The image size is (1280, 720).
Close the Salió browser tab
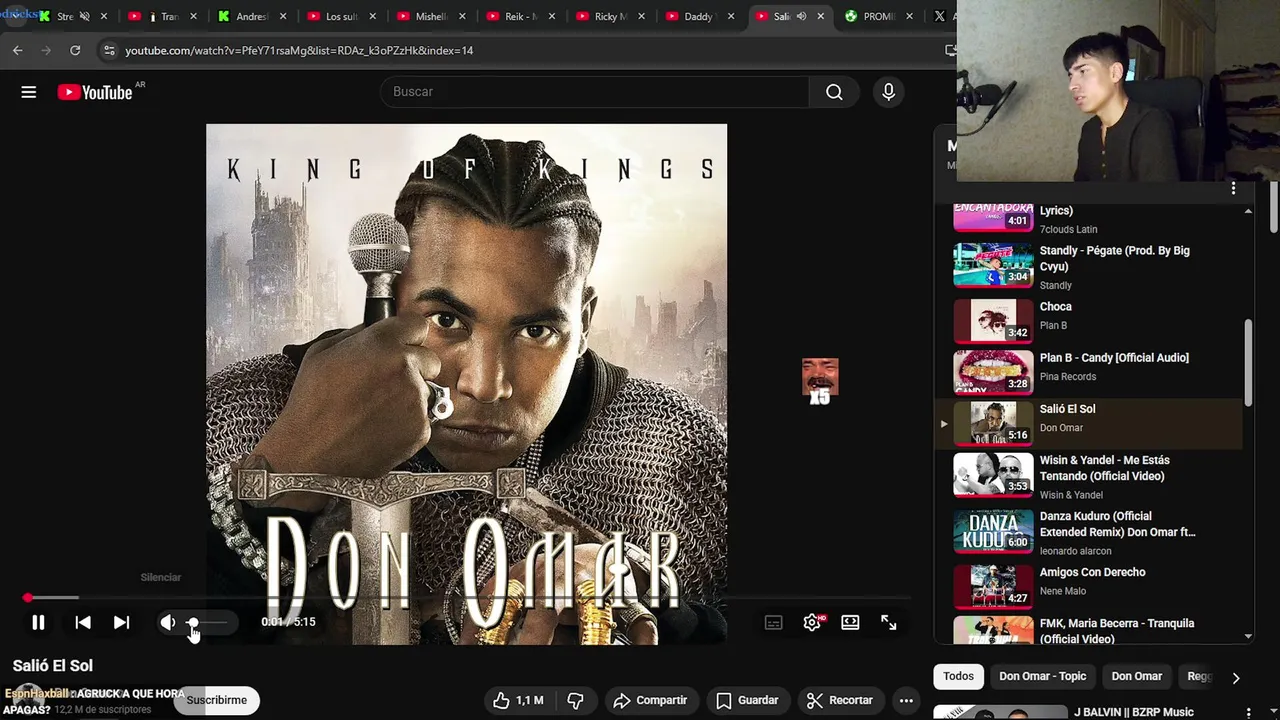[821, 16]
